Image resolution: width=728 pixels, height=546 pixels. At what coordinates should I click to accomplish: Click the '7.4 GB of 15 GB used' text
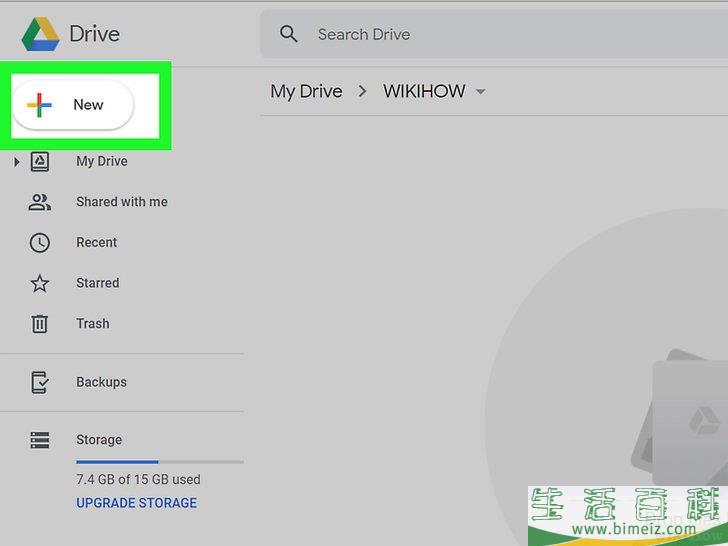point(138,479)
